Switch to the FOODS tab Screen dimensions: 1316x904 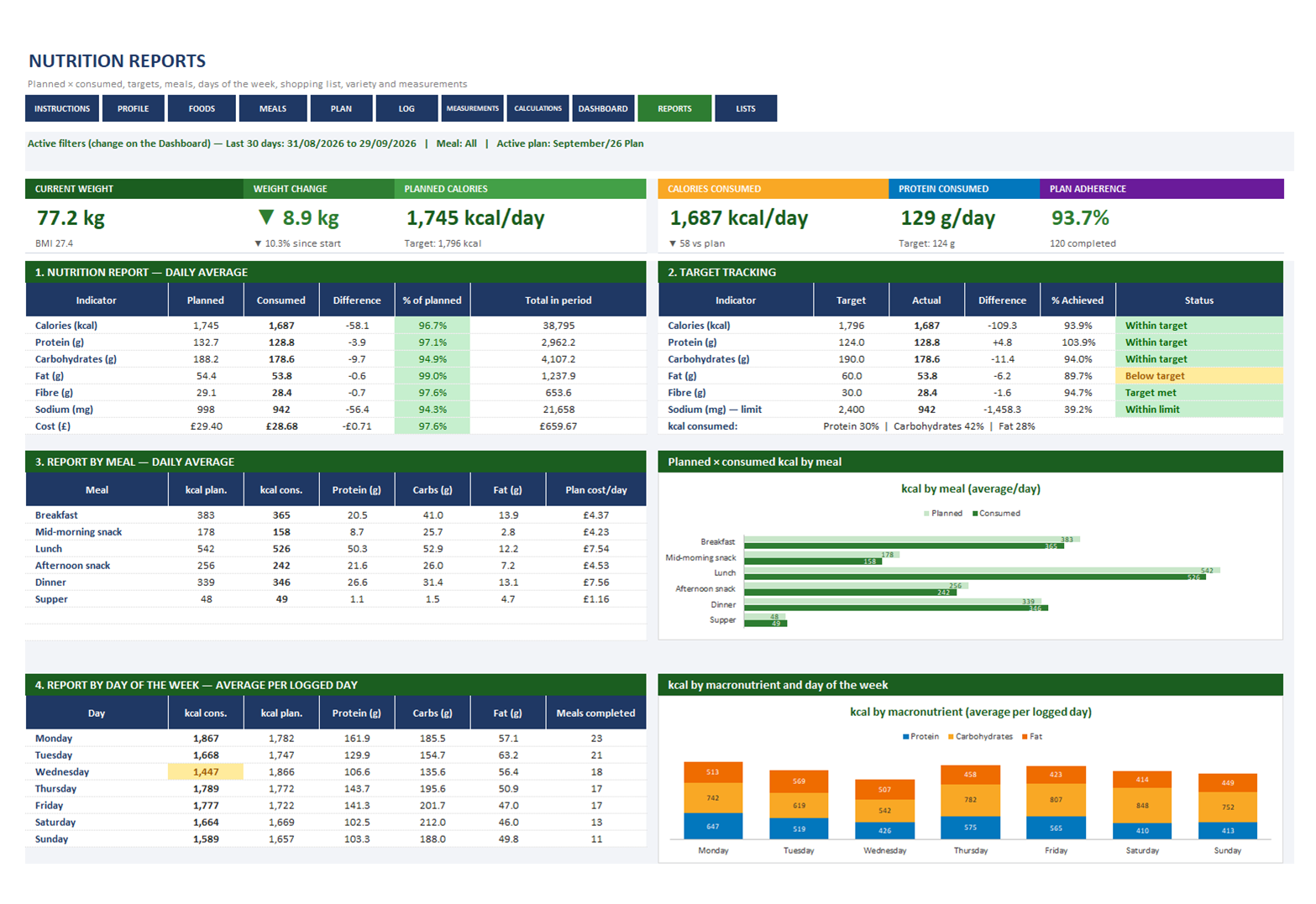point(202,108)
